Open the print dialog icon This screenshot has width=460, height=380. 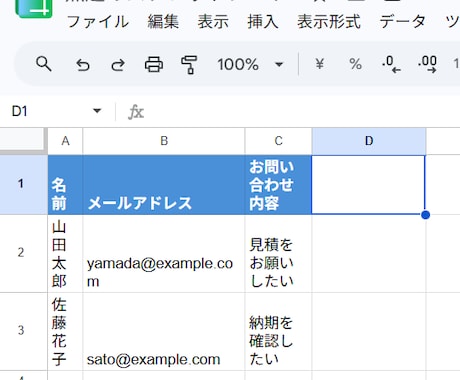pyautogui.click(x=154, y=64)
